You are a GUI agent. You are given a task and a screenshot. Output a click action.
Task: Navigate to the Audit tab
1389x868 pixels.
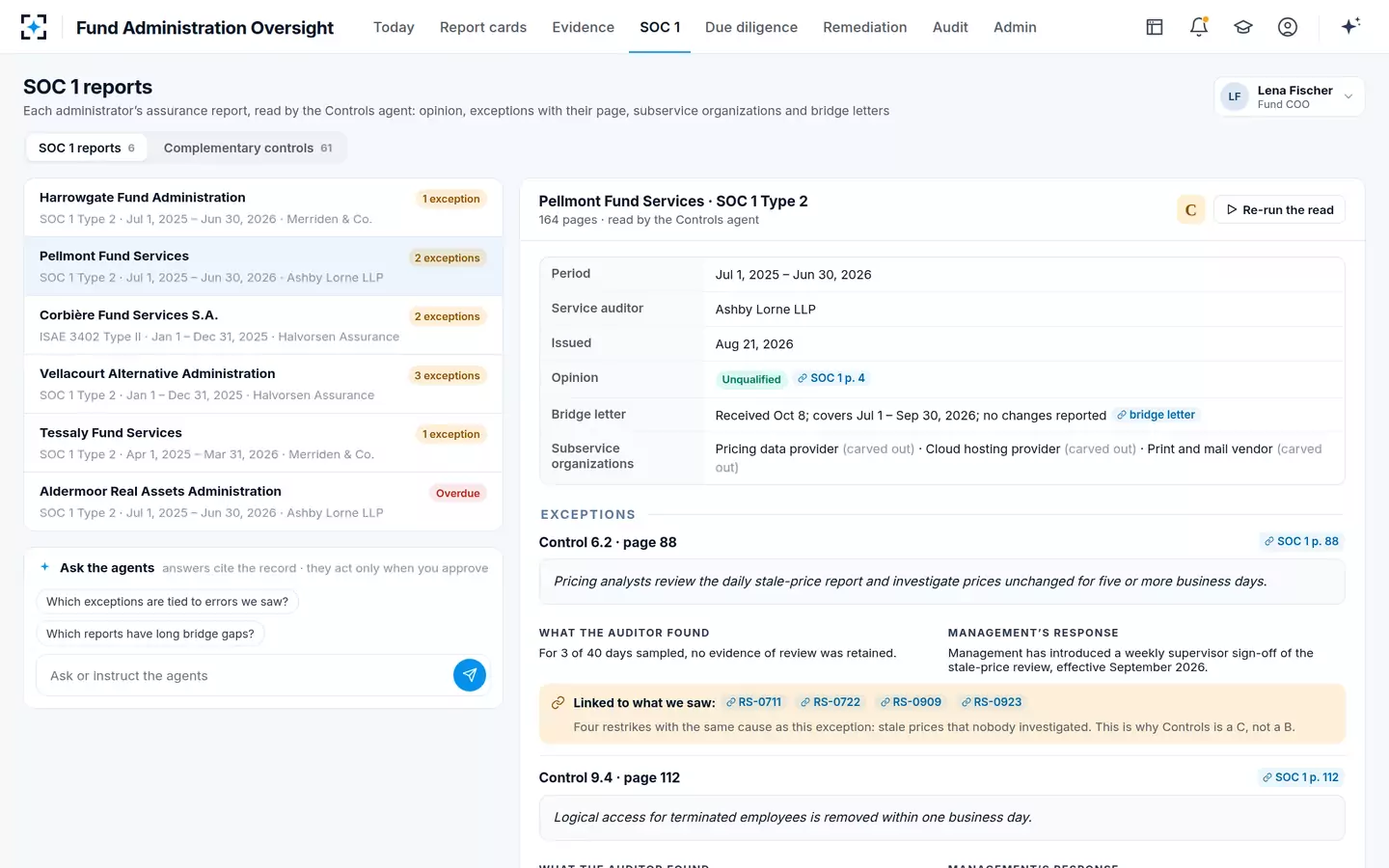pyautogui.click(x=950, y=27)
